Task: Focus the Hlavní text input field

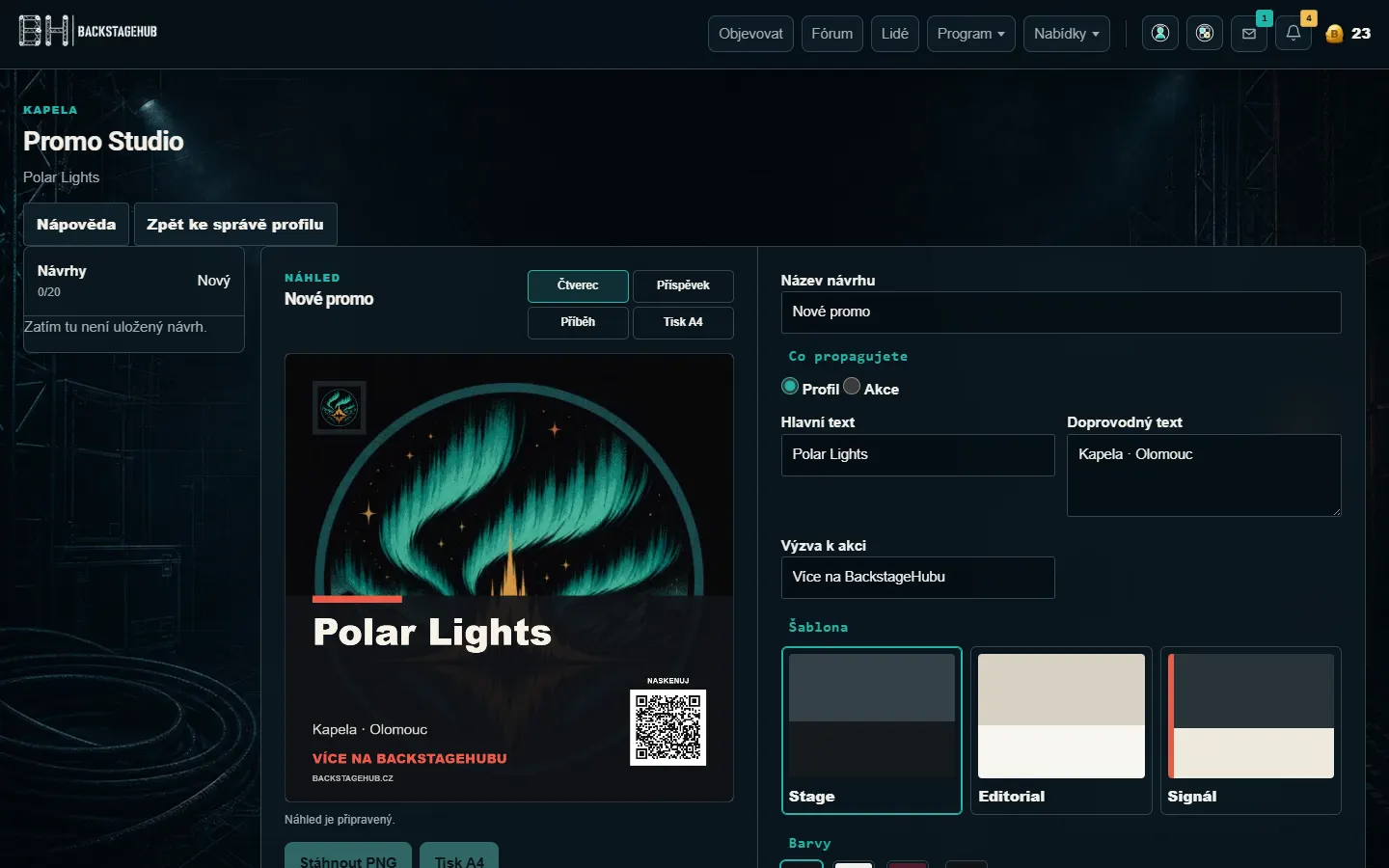Action: pos(918,455)
